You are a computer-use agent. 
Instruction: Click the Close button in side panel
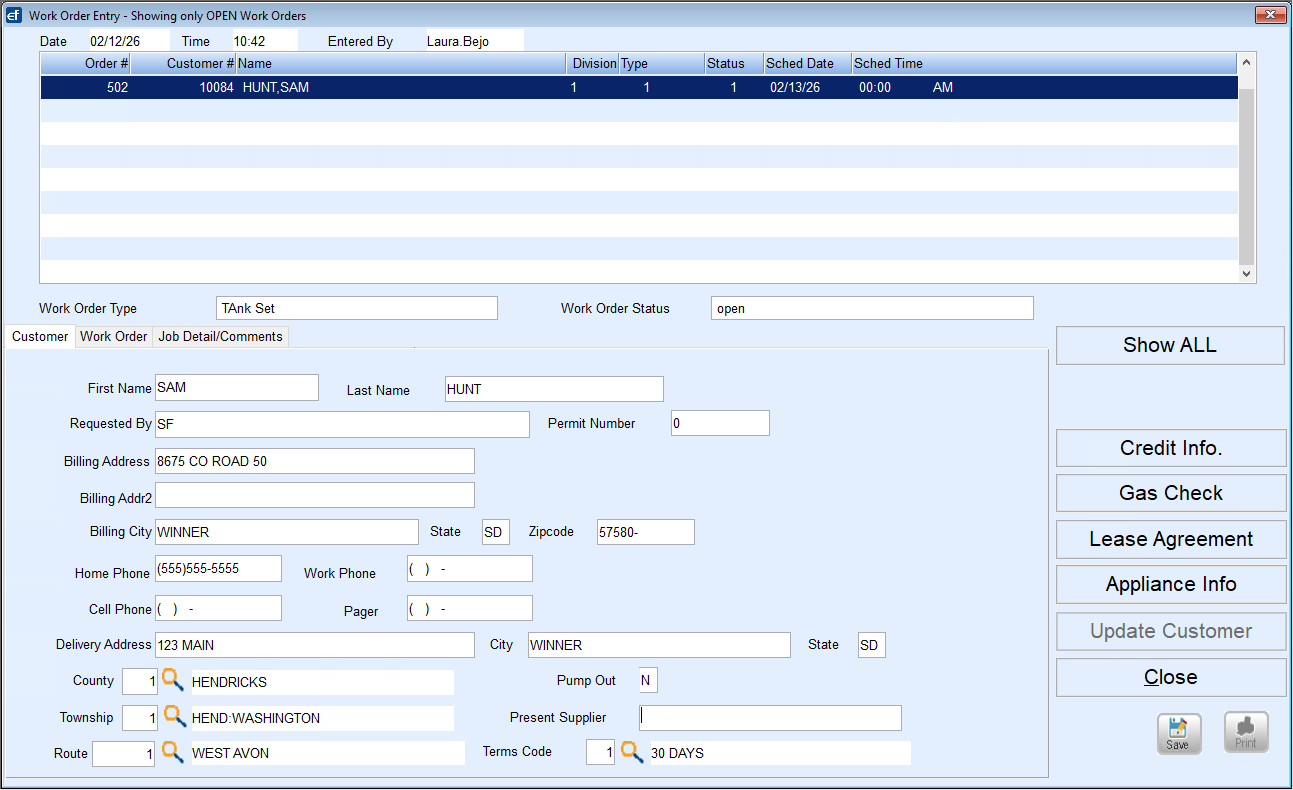(1171, 677)
